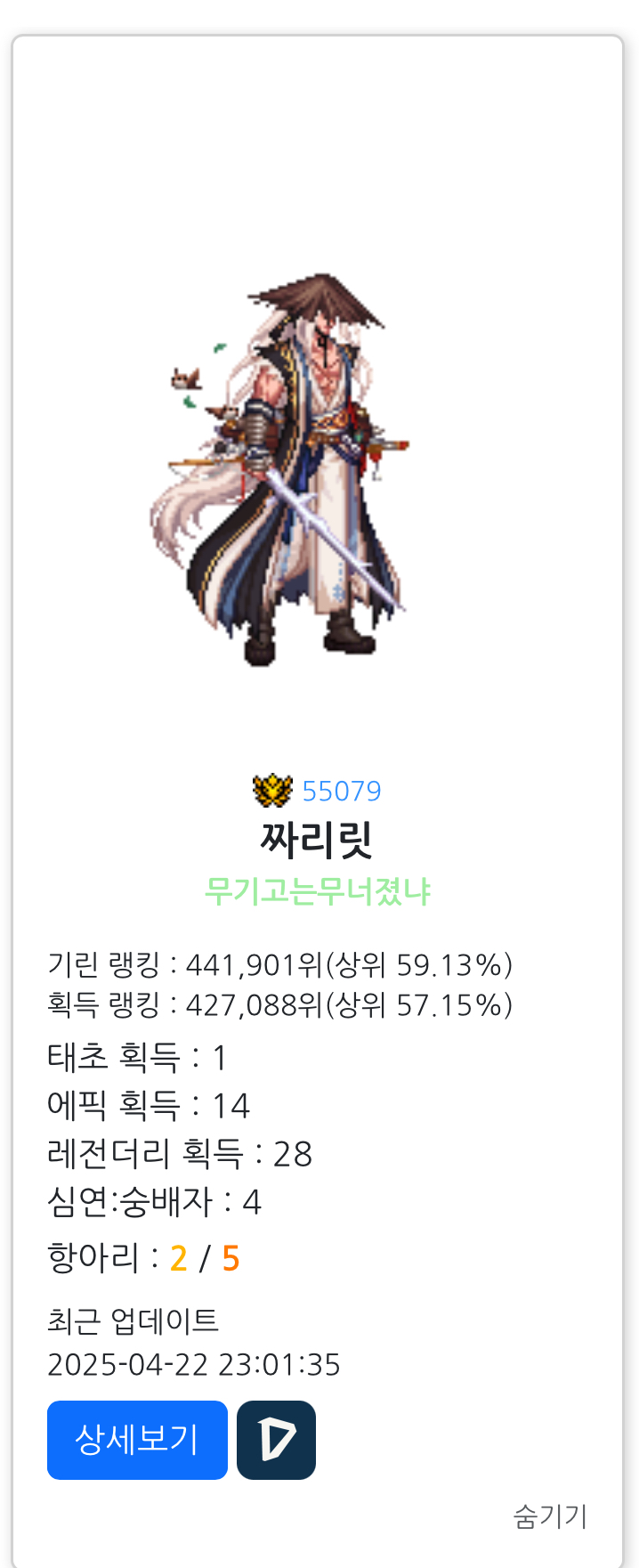The image size is (639, 1568).
Task: Click the golden rank emblem icon
Action: [x=272, y=791]
